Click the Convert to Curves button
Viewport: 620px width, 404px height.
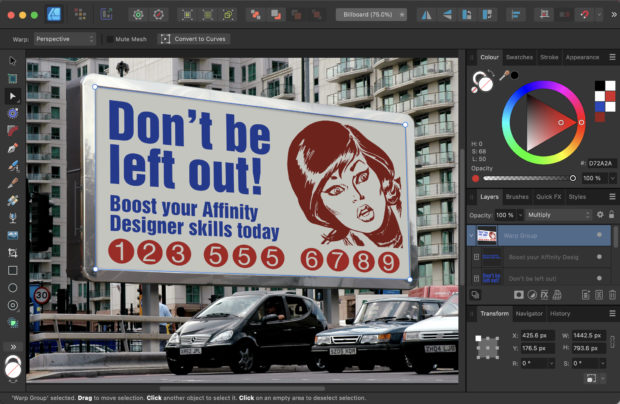(x=194, y=39)
